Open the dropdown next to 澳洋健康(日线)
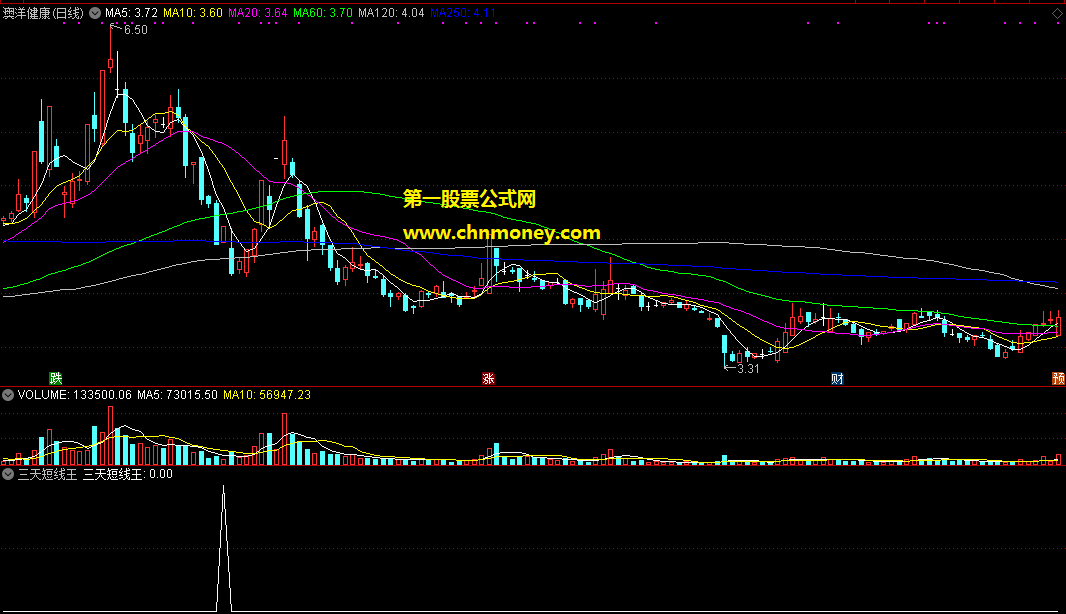Image resolution: width=1066 pixels, height=614 pixels. (x=95, y=13)
